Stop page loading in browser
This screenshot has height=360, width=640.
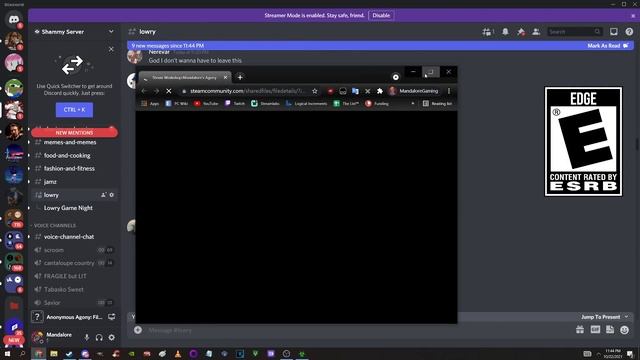(169, 91)
